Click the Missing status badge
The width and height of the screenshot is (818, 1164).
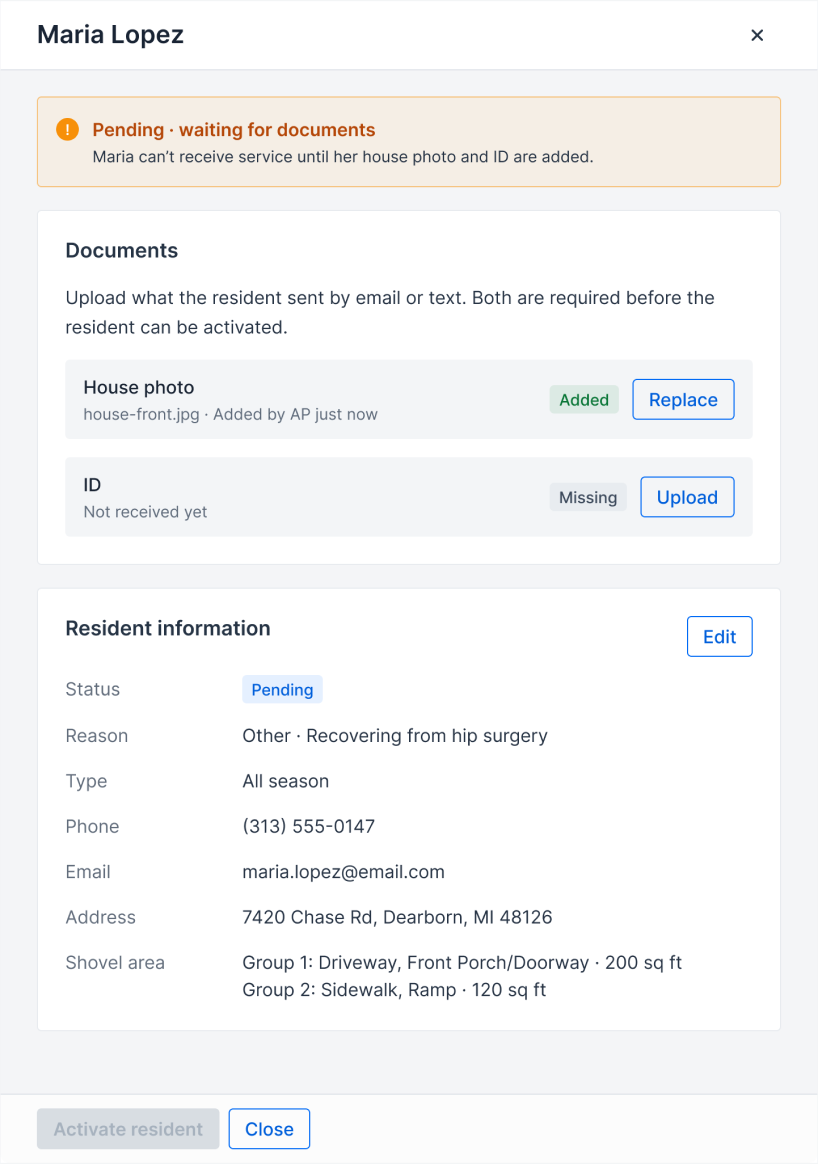588,497
